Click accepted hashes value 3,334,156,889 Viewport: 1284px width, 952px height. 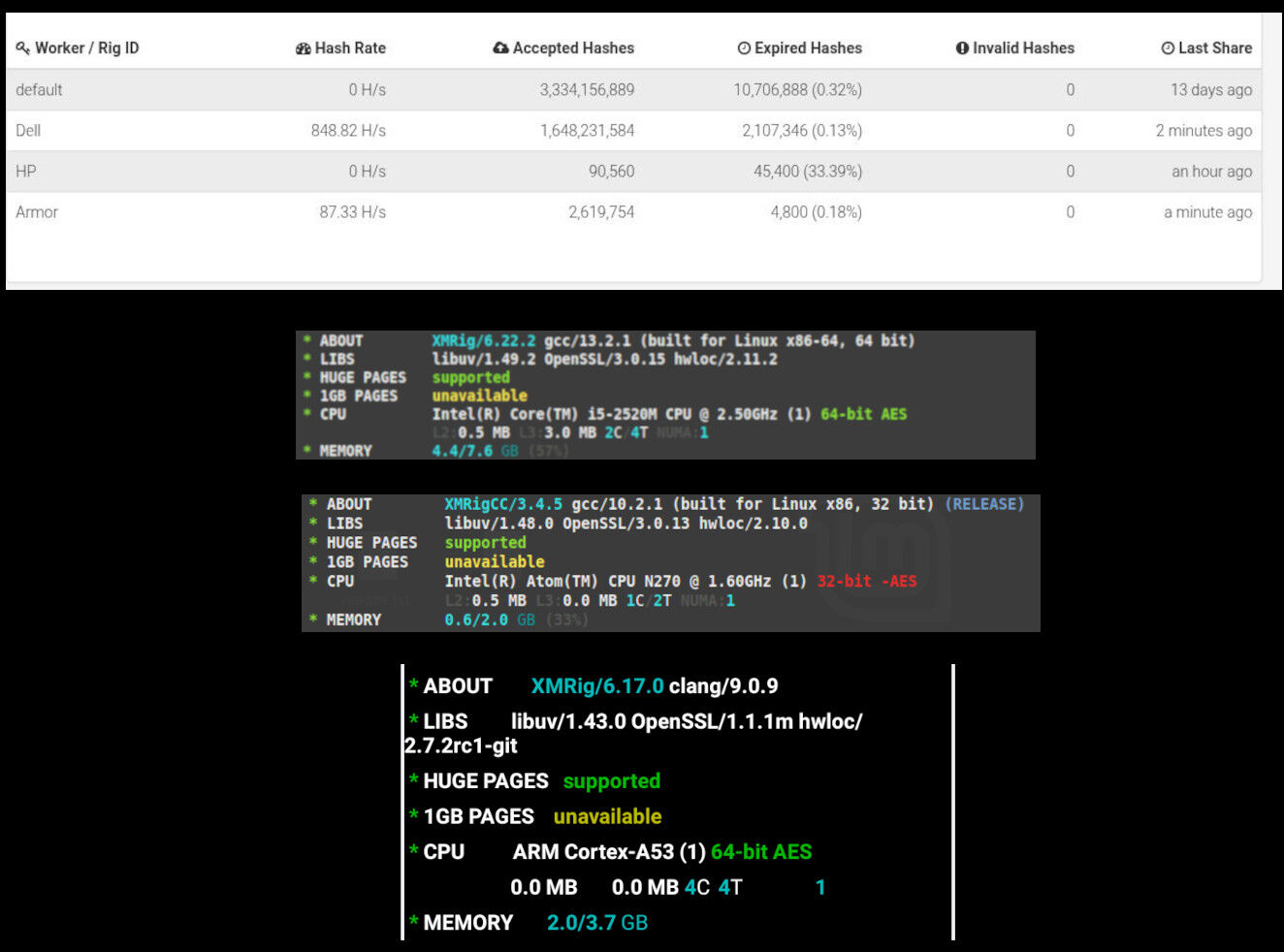point(587,90)
